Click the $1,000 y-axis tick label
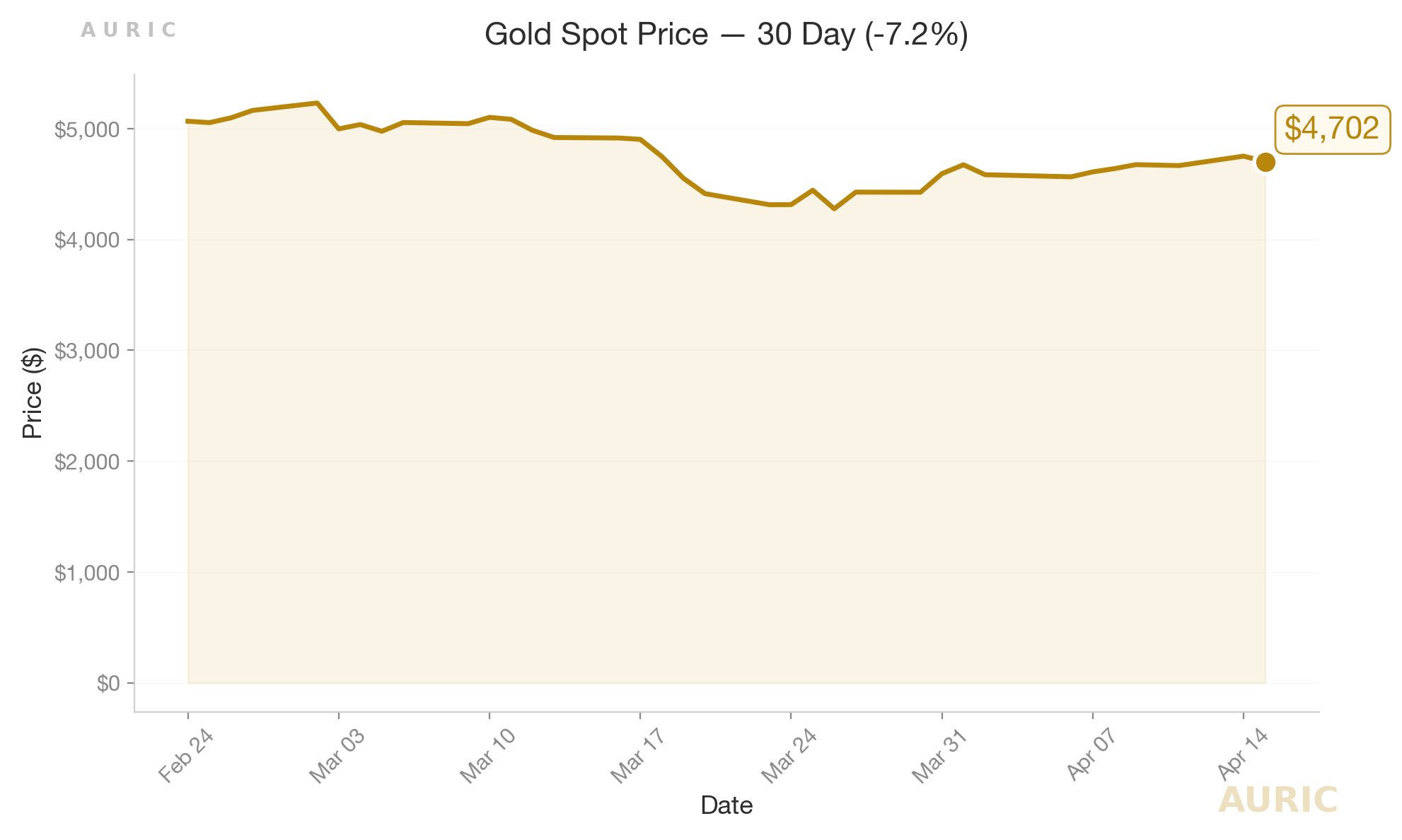 (x=87, y=573)
